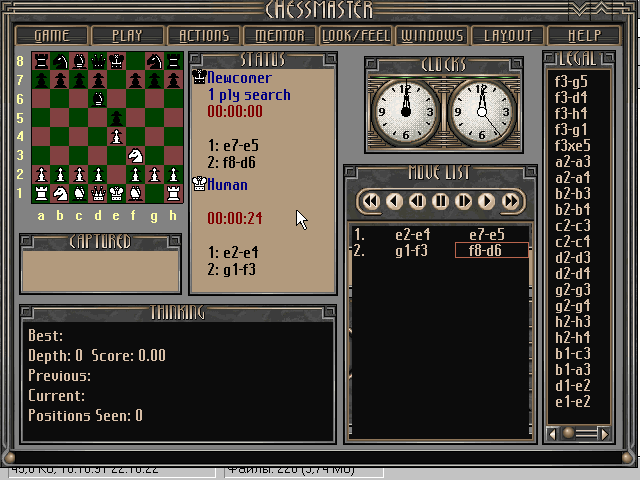
Task: Click Legal list scrollbar left arrow
Action: [553, 433]
